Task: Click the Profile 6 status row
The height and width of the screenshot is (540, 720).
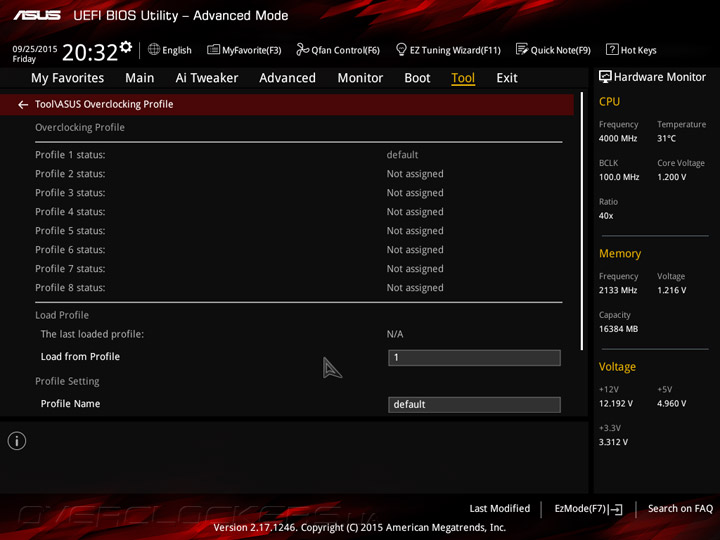Action: 298,250
